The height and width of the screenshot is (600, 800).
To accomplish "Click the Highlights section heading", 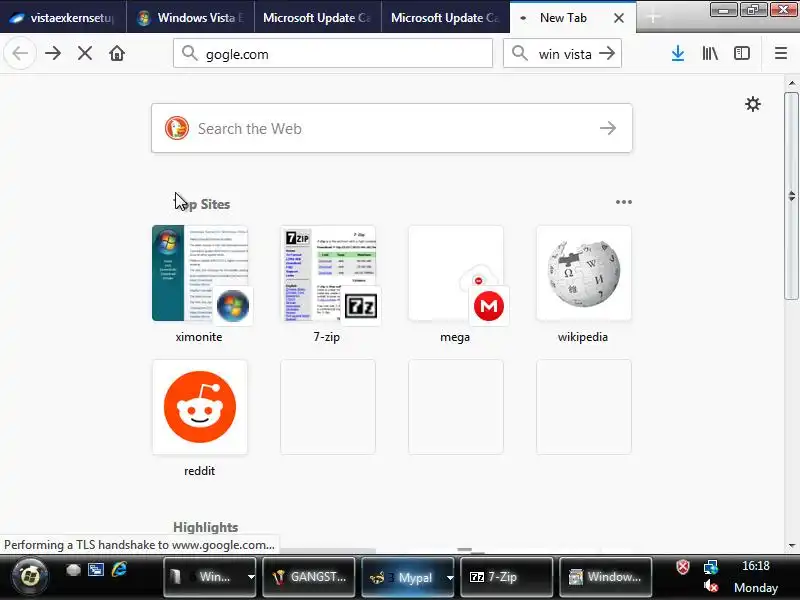I will point(206,527).
